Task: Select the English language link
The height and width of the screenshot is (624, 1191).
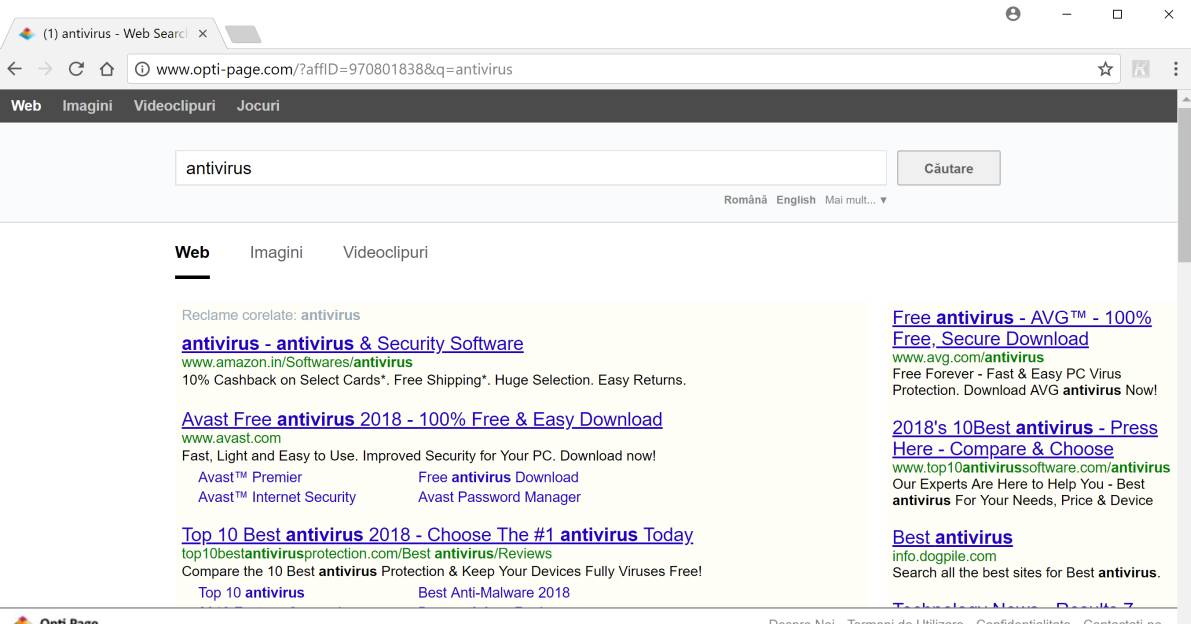Action: (x=795, y=200)
